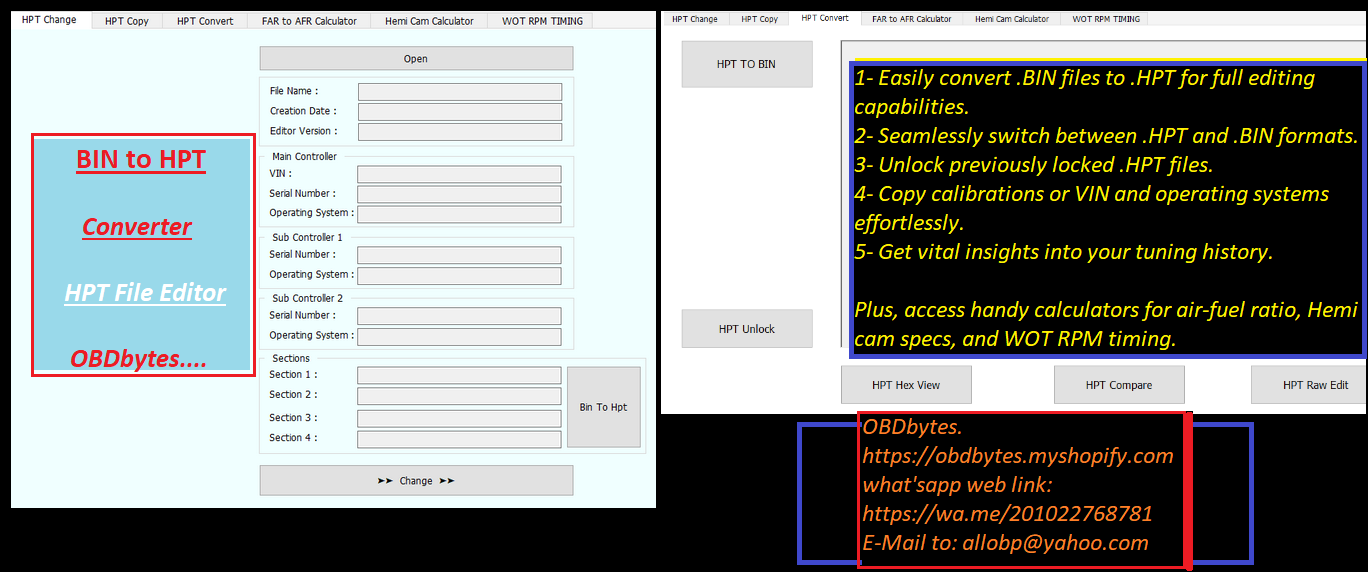Image resolution: width=1368 pixels, height=572 pixels.
Task: Open FAR to AFR Calculator tab in left window
Action: click(309, 21)
